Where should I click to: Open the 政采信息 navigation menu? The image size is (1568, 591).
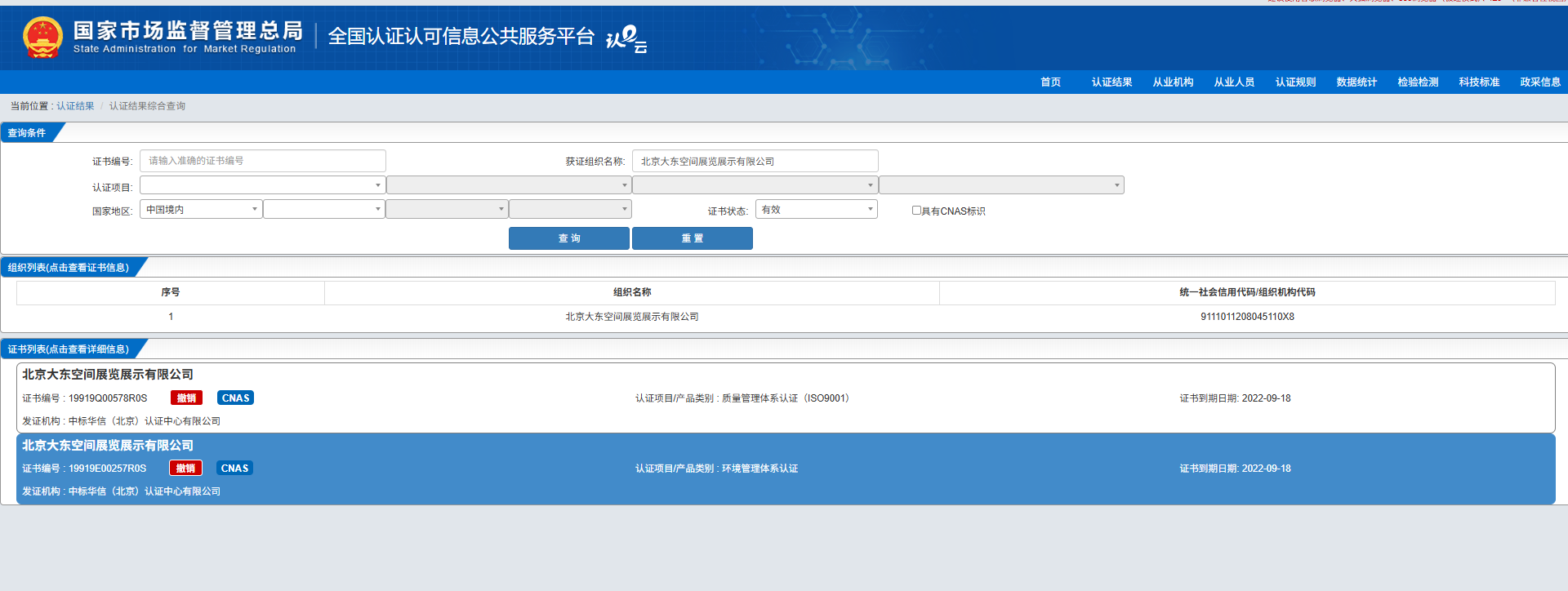[1540, 82]
